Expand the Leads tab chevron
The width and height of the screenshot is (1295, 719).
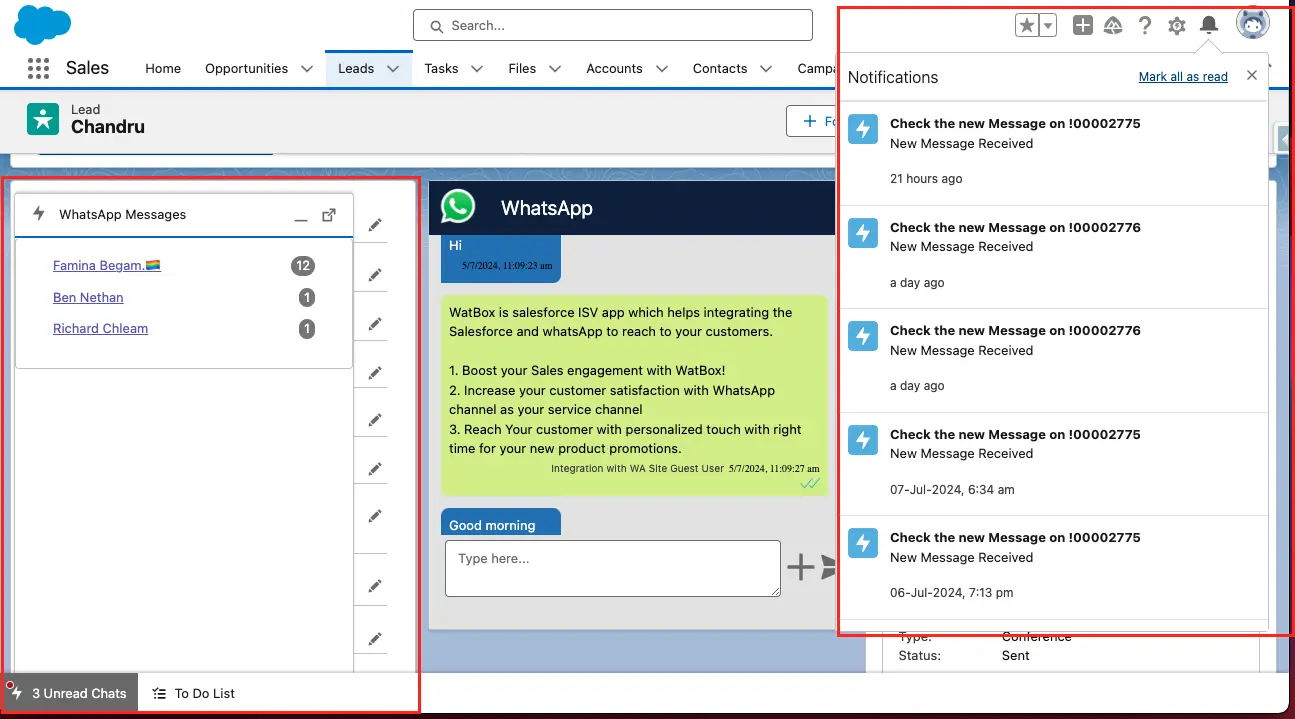coord(393,68)
